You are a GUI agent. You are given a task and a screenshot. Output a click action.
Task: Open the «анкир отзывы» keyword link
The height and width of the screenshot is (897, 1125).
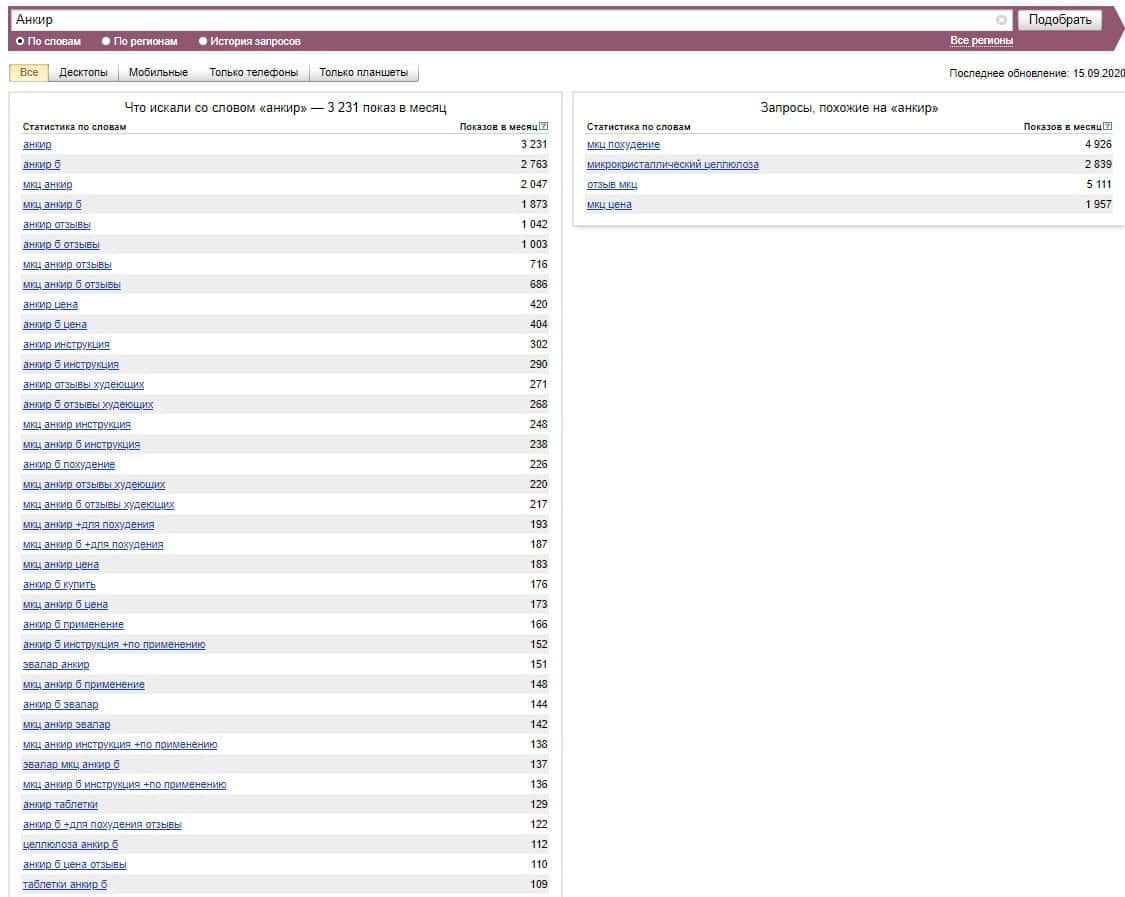(56, 225)
